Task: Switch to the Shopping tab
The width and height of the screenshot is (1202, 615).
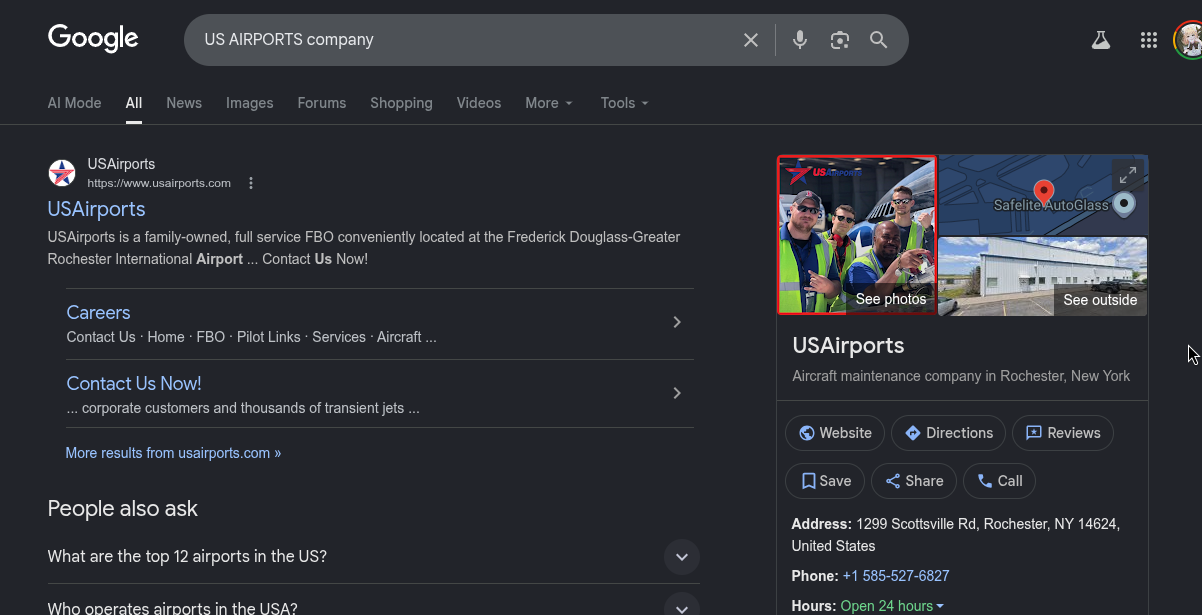Action: click(401, 103)
